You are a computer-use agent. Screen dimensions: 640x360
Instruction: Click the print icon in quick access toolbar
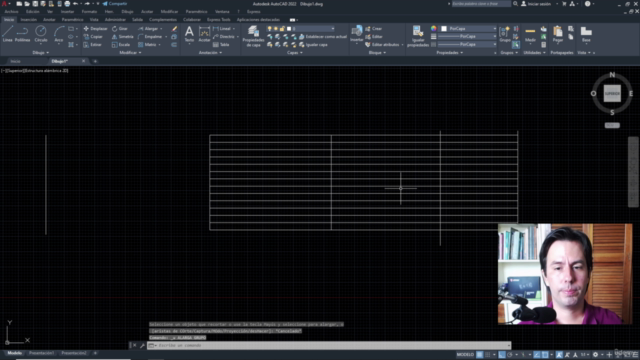tap(67, 4)
